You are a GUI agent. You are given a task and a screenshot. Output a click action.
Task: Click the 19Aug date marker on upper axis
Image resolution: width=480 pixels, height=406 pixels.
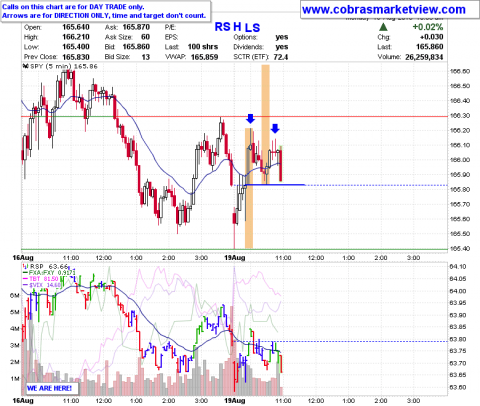(x=235, y=258)
